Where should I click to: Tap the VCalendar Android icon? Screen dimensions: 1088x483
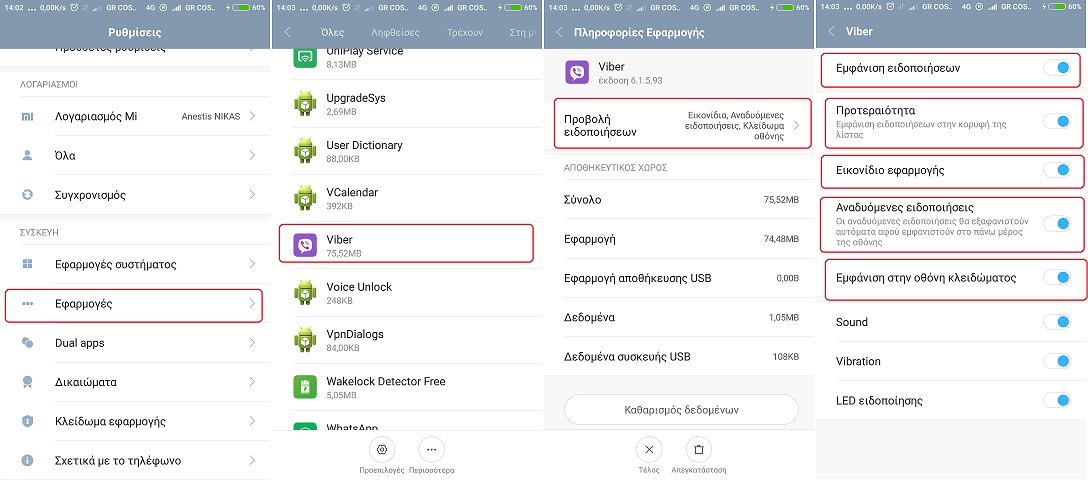305,198
